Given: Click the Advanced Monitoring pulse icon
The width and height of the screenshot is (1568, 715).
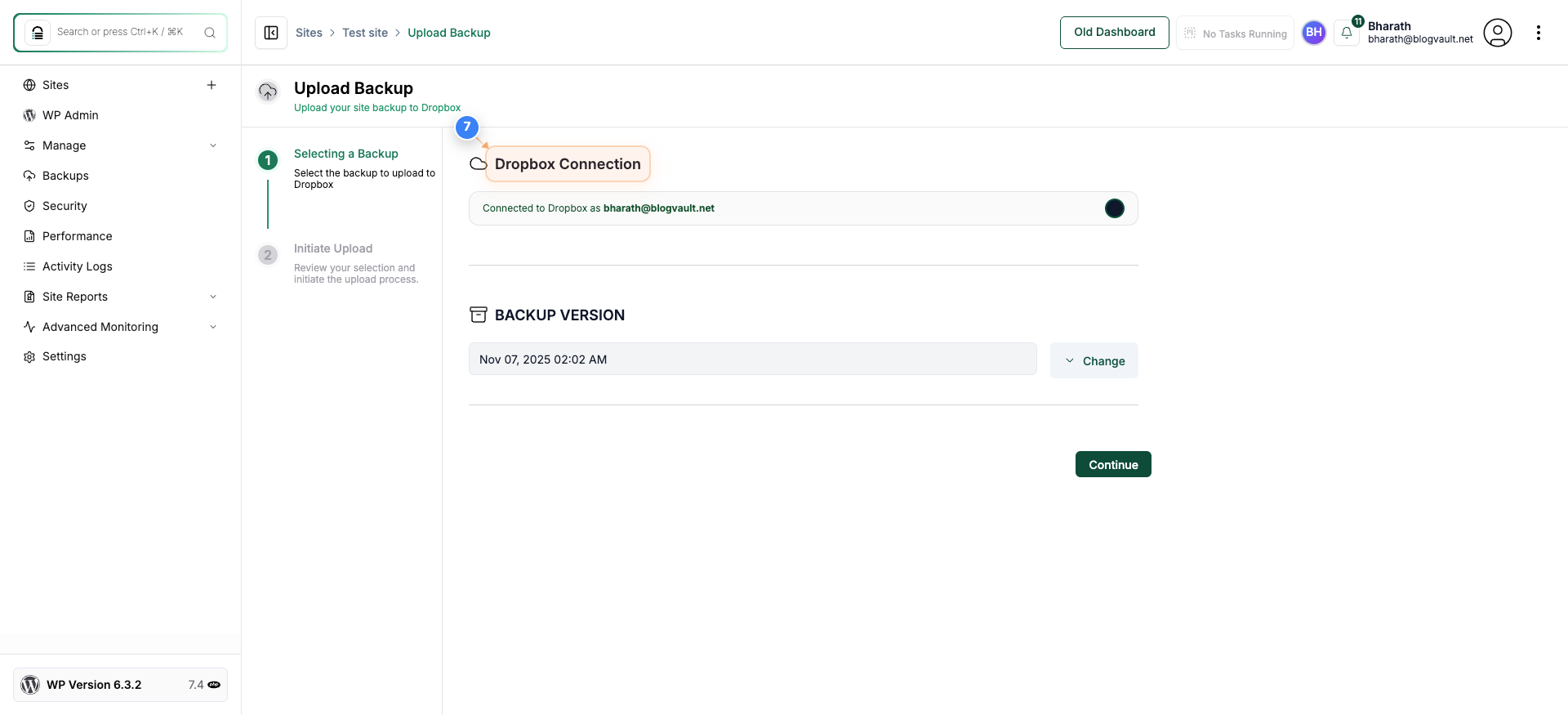Looking at the screenshot, I should tap(29, 327).
